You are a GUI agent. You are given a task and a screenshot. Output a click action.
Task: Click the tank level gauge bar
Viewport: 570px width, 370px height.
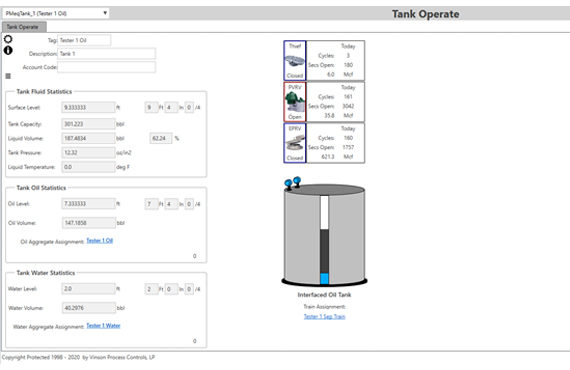point(325,240)
